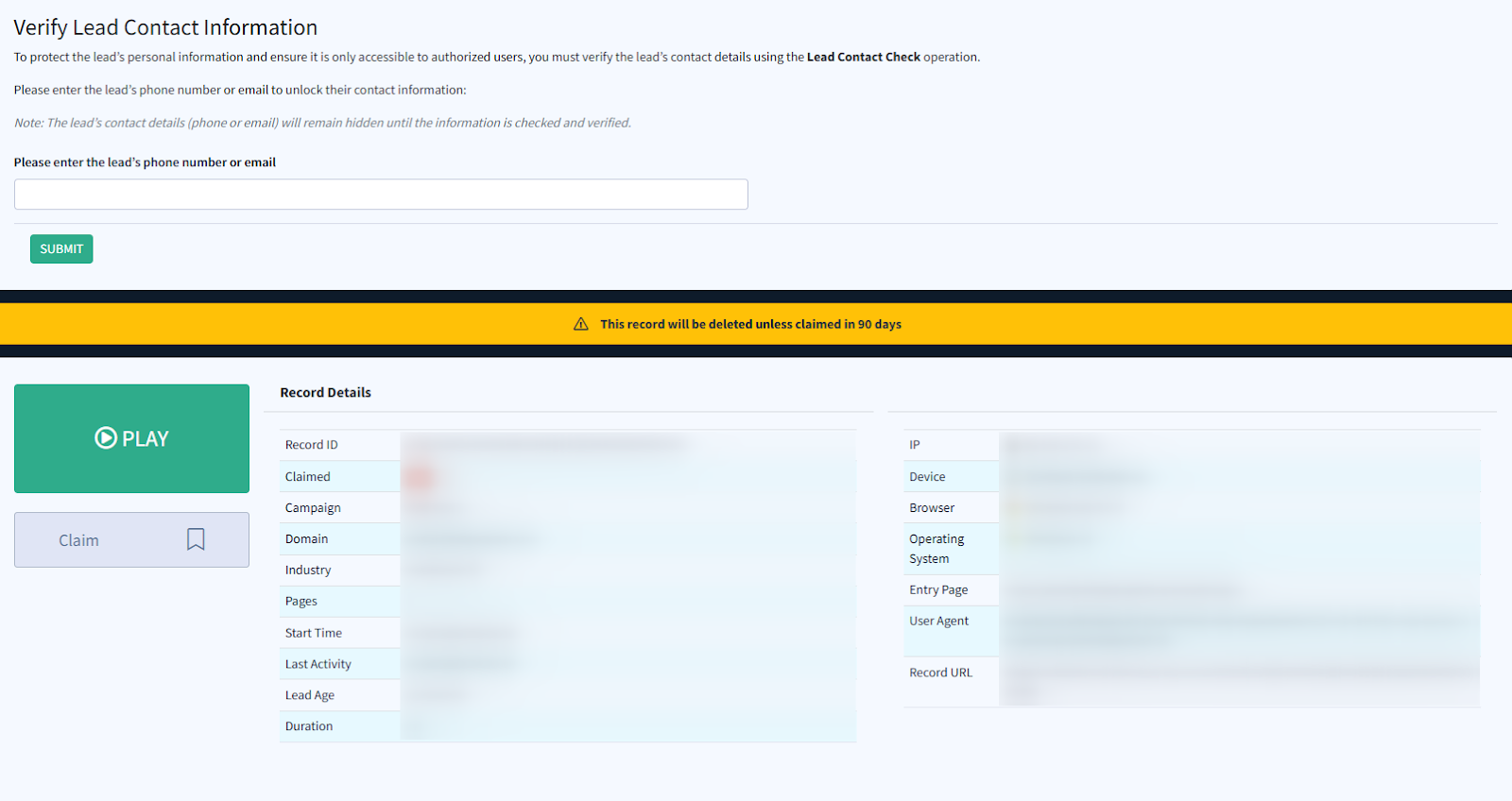Click the Duration row label
The height and width of the screenshot is (801, 1512).
(309, 726)
